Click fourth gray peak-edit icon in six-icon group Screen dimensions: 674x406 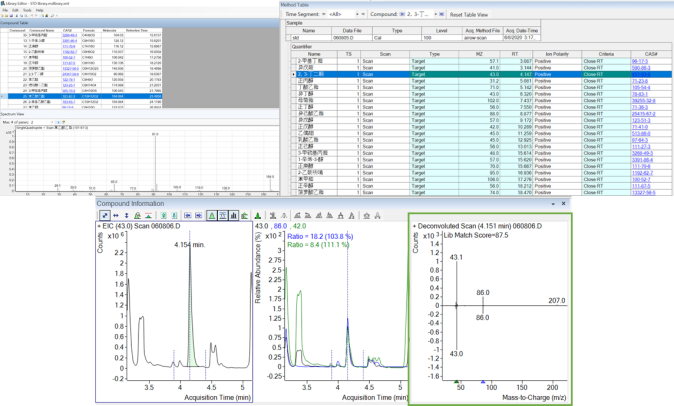point(330,216)
